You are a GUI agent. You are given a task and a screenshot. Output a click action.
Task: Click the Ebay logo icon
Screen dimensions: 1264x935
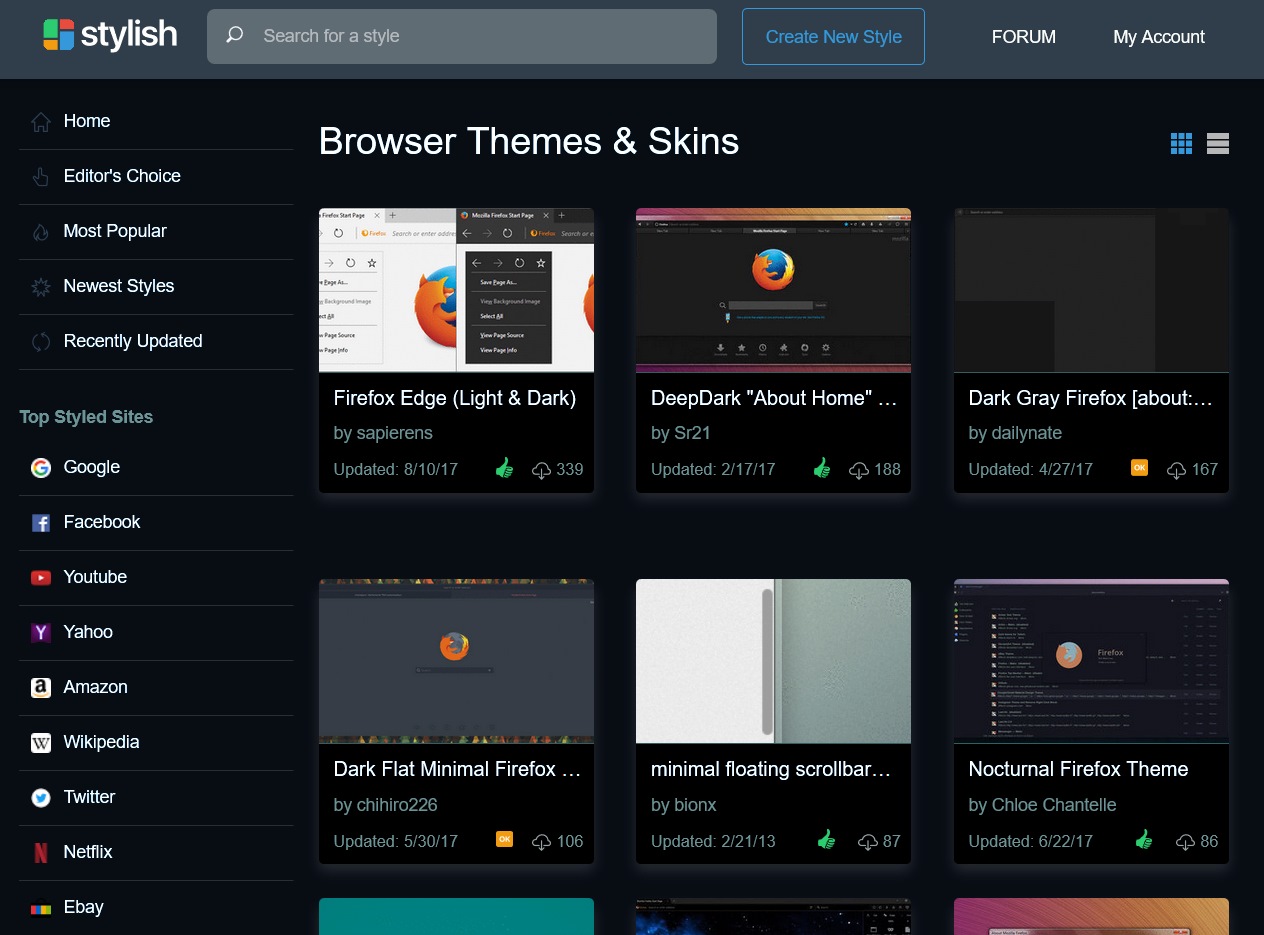pyautogui.click(x=41, y=908)
